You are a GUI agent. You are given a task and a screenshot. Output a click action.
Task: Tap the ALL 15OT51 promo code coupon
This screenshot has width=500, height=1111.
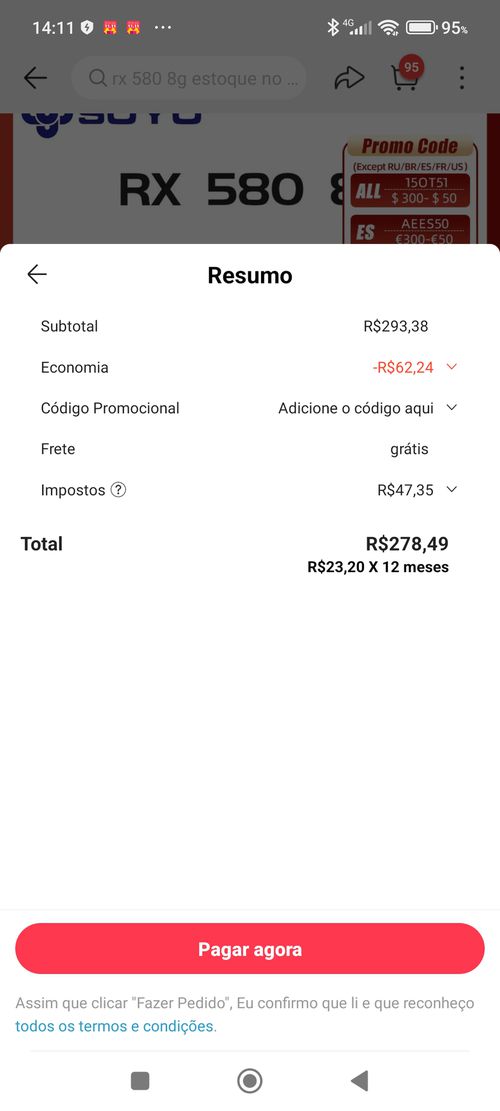pos(410,191)
